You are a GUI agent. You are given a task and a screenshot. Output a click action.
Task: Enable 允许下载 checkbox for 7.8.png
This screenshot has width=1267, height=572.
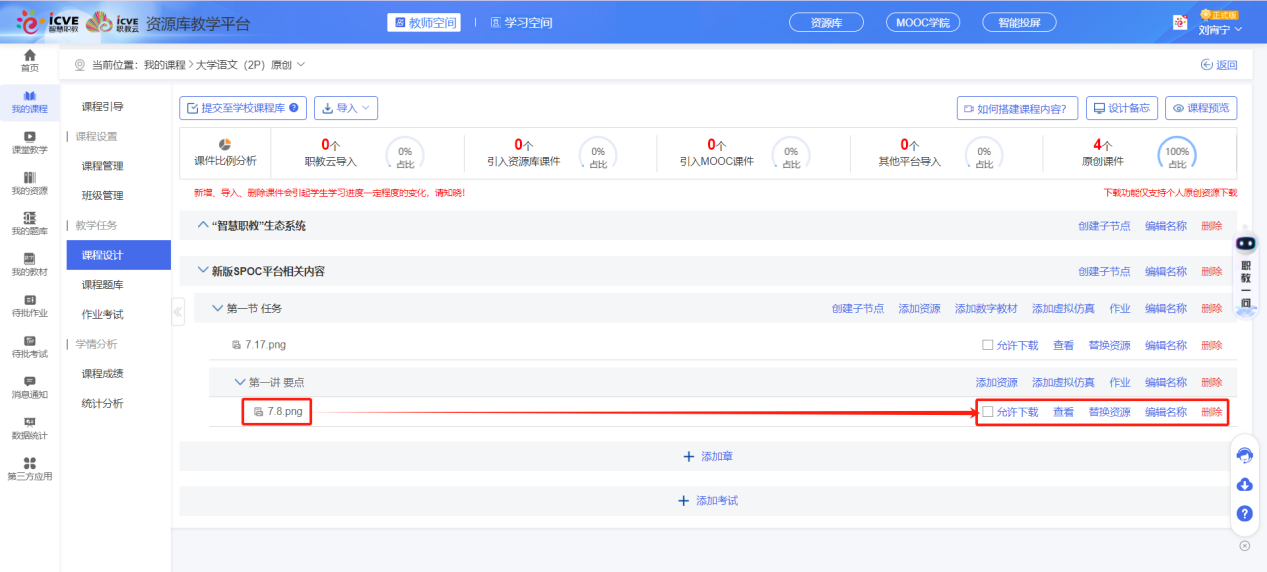(x=988, y=412)
